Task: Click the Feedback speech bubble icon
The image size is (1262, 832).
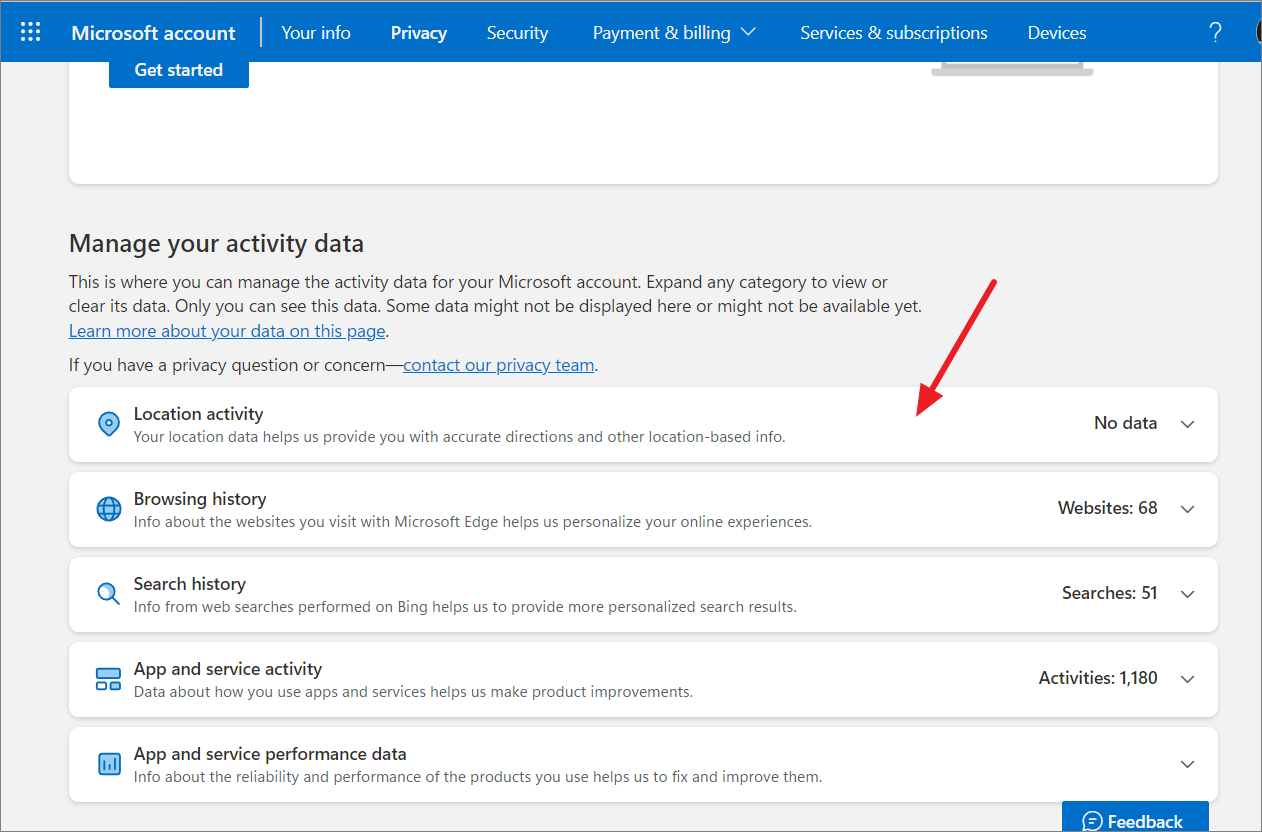Action: pos(1093,821)
